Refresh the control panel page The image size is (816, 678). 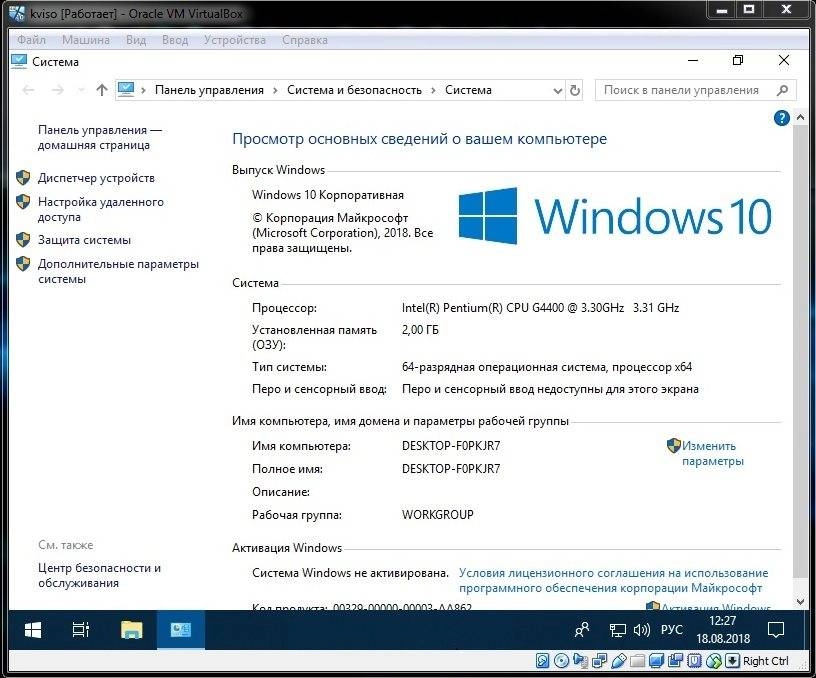[575, 91]
